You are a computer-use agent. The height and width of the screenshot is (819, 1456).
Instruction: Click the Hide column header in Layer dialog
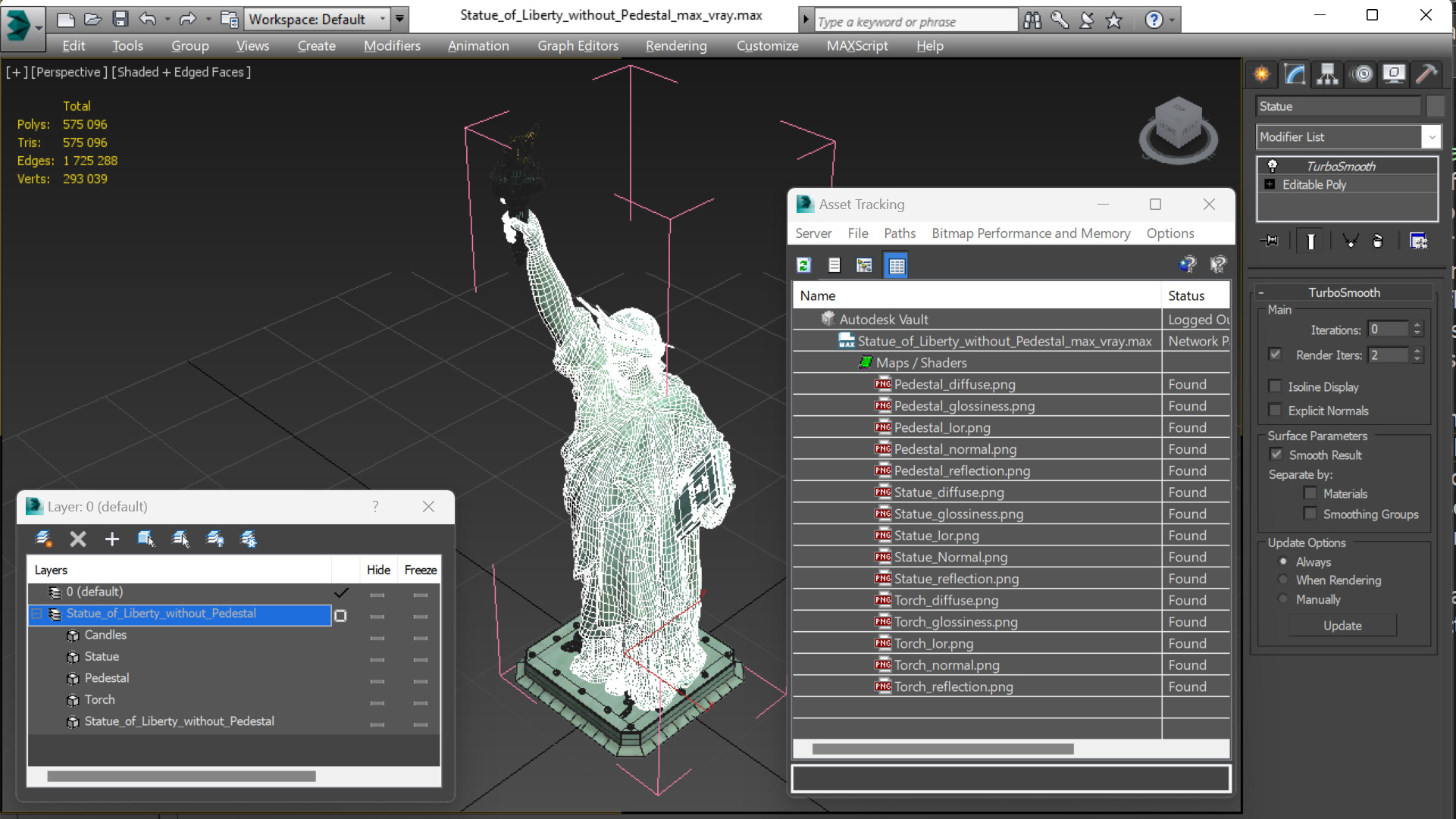(378, 570)
